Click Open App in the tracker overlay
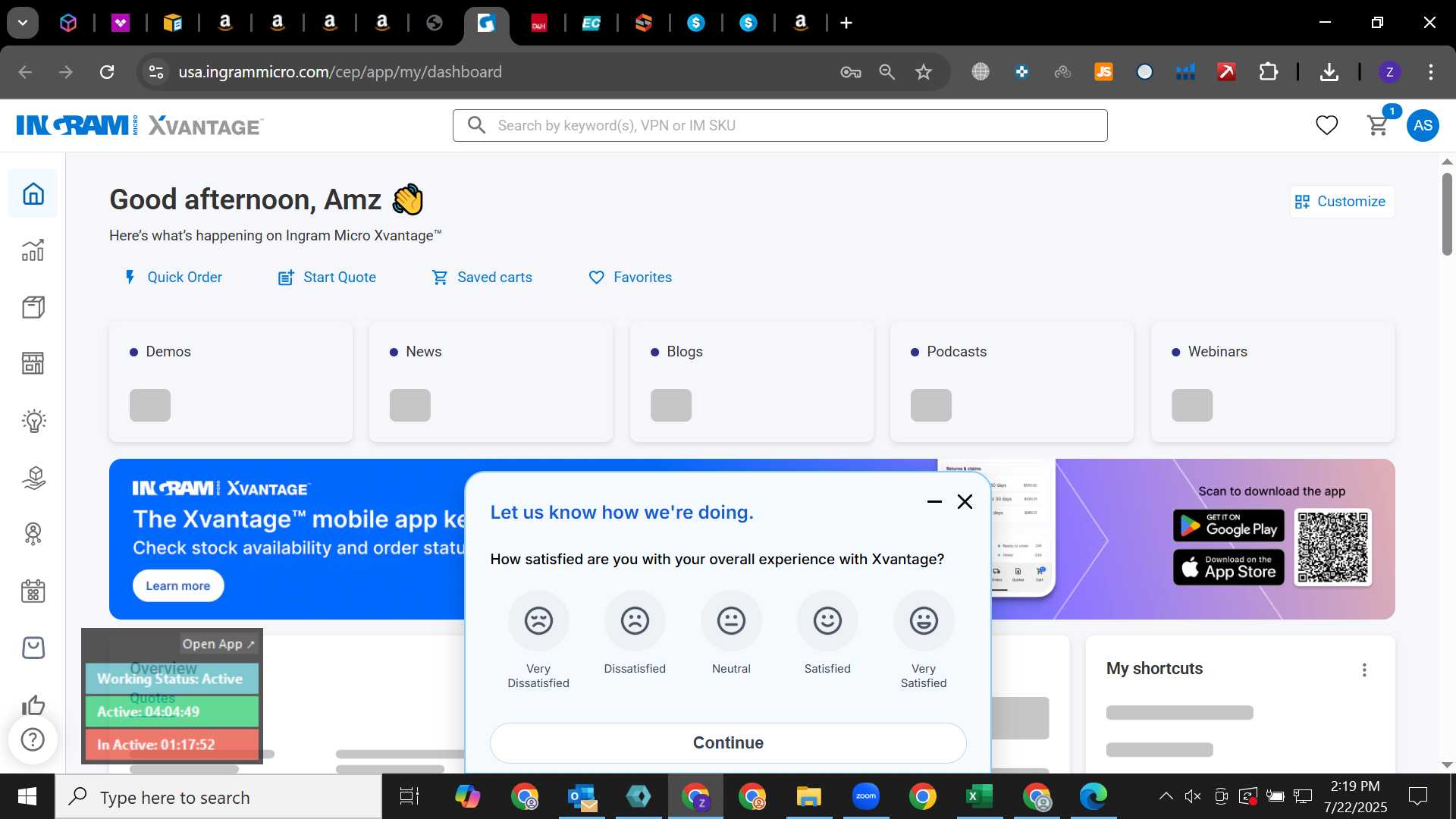The image size is (1456, 819). (218, 644)
